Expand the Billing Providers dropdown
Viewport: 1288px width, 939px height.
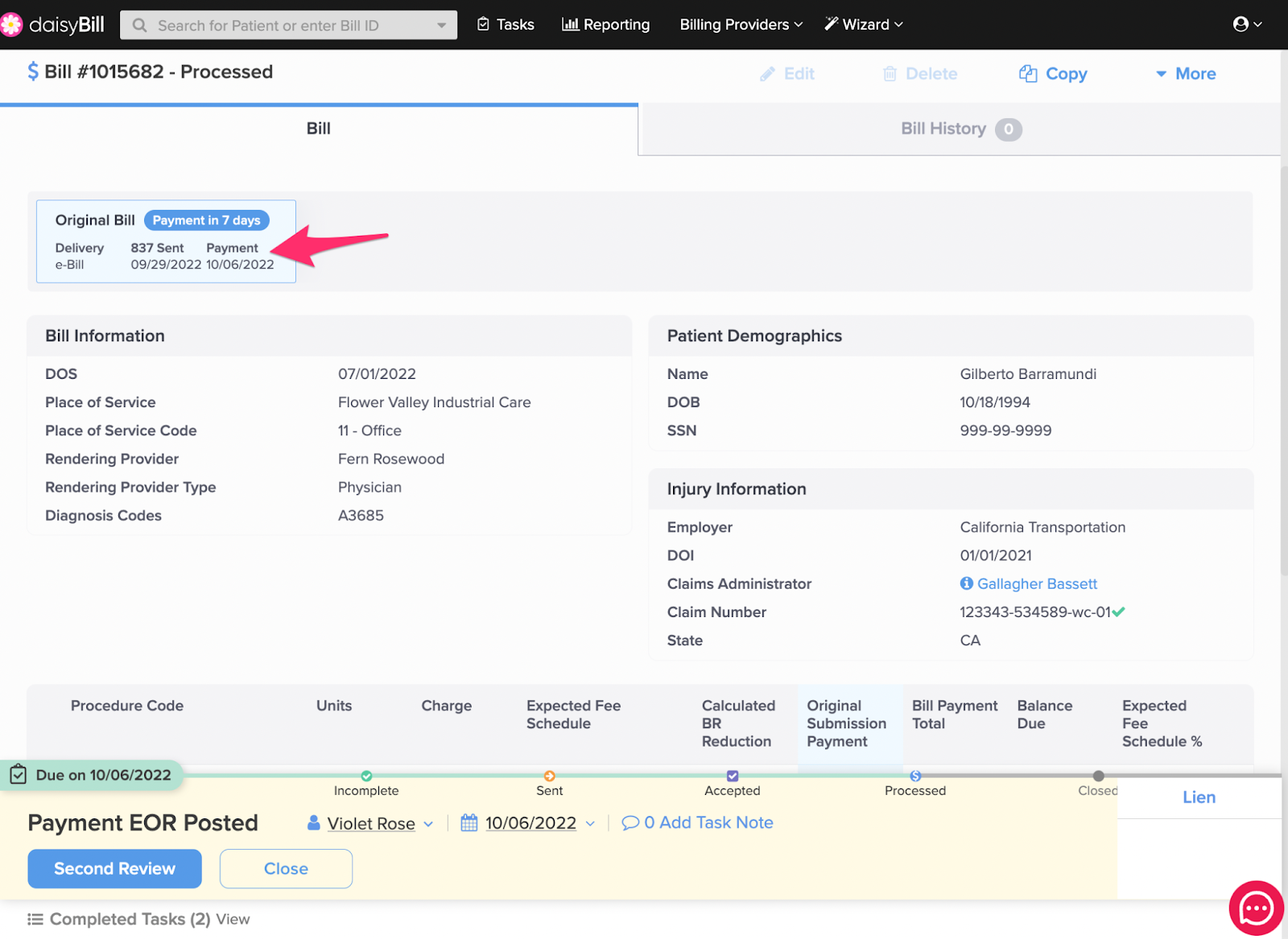(x=741, y=25)
